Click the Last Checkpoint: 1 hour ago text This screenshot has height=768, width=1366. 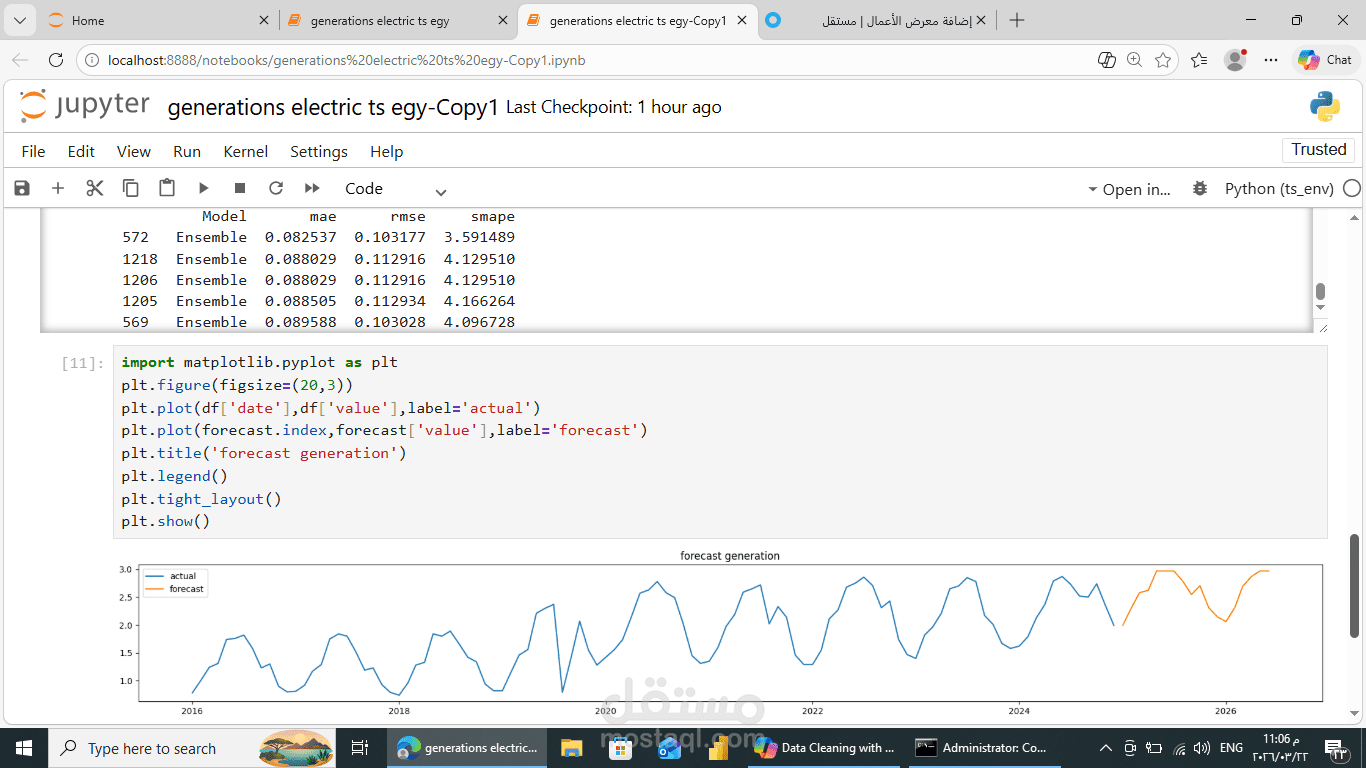(613, 107)
